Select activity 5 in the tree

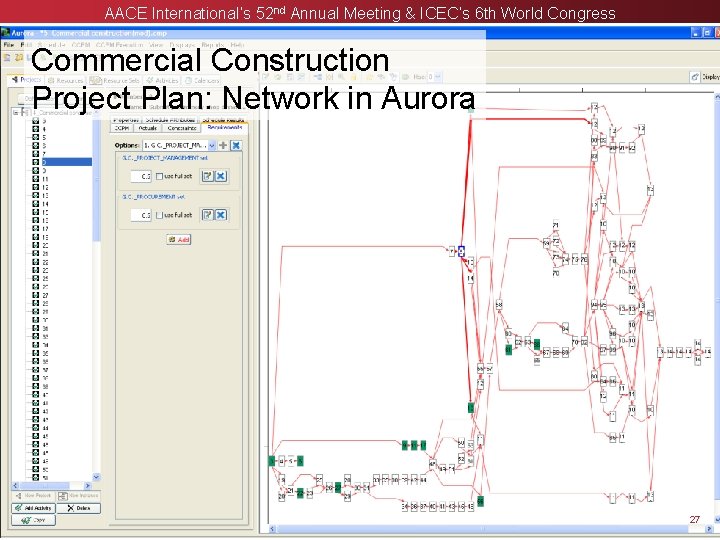click(44, 137)
